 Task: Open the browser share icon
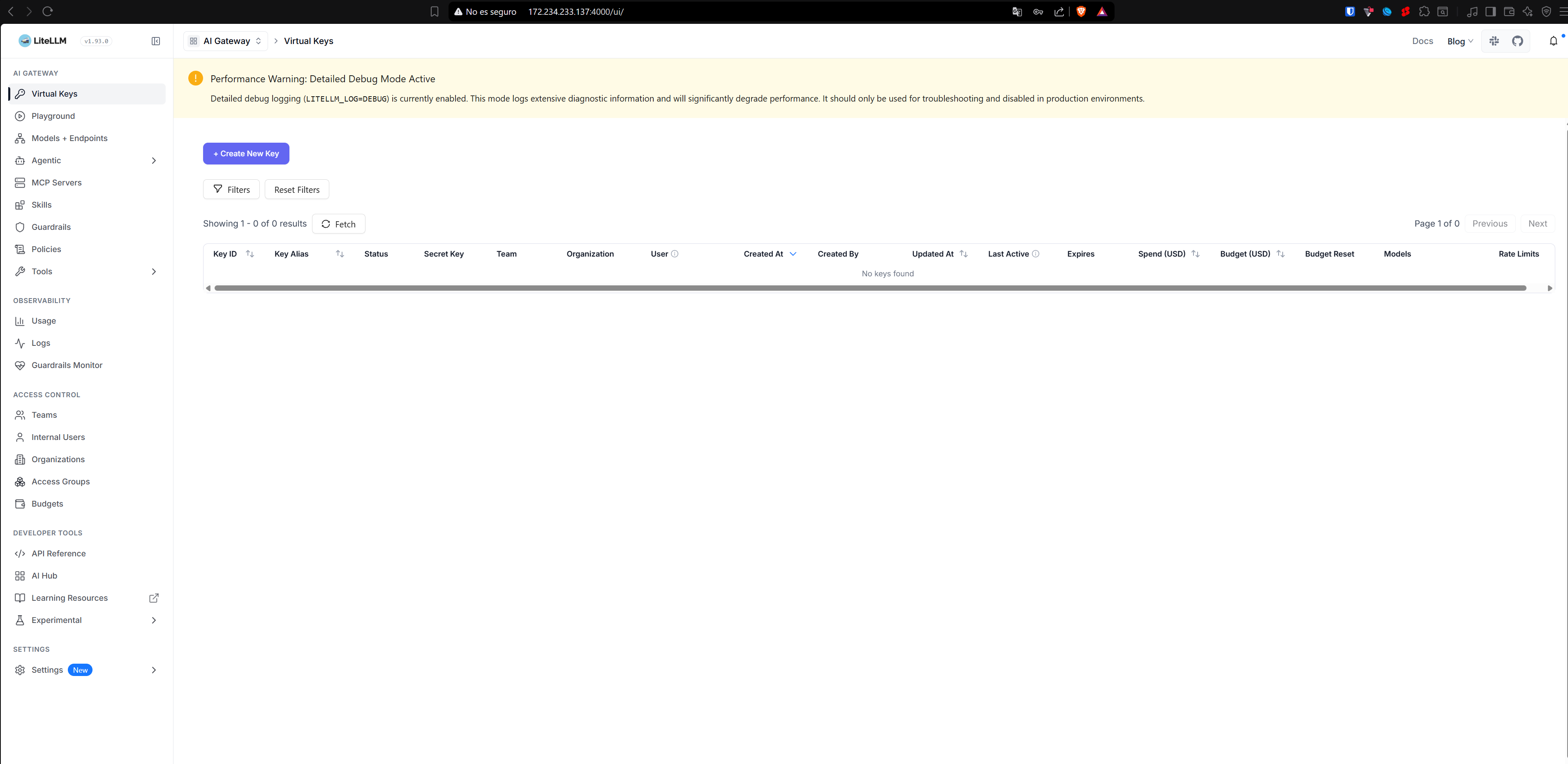click(x=1059, y=12)
